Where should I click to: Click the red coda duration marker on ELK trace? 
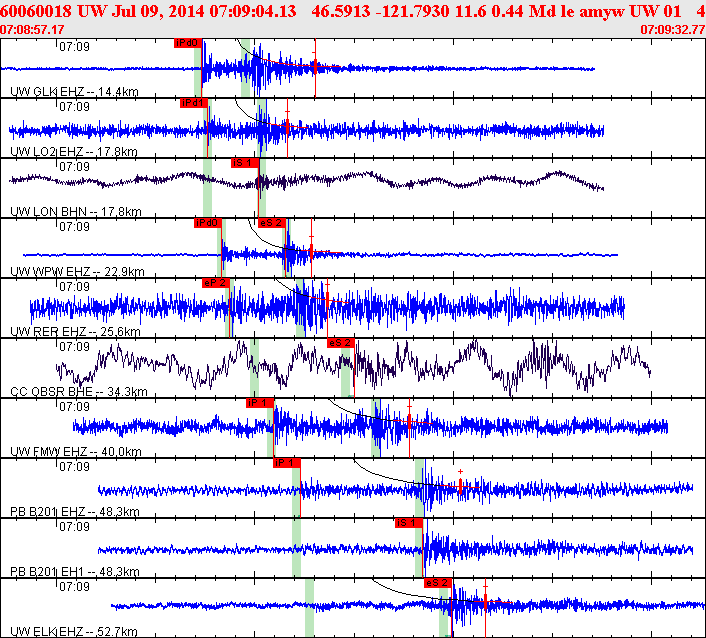[485, 602]
